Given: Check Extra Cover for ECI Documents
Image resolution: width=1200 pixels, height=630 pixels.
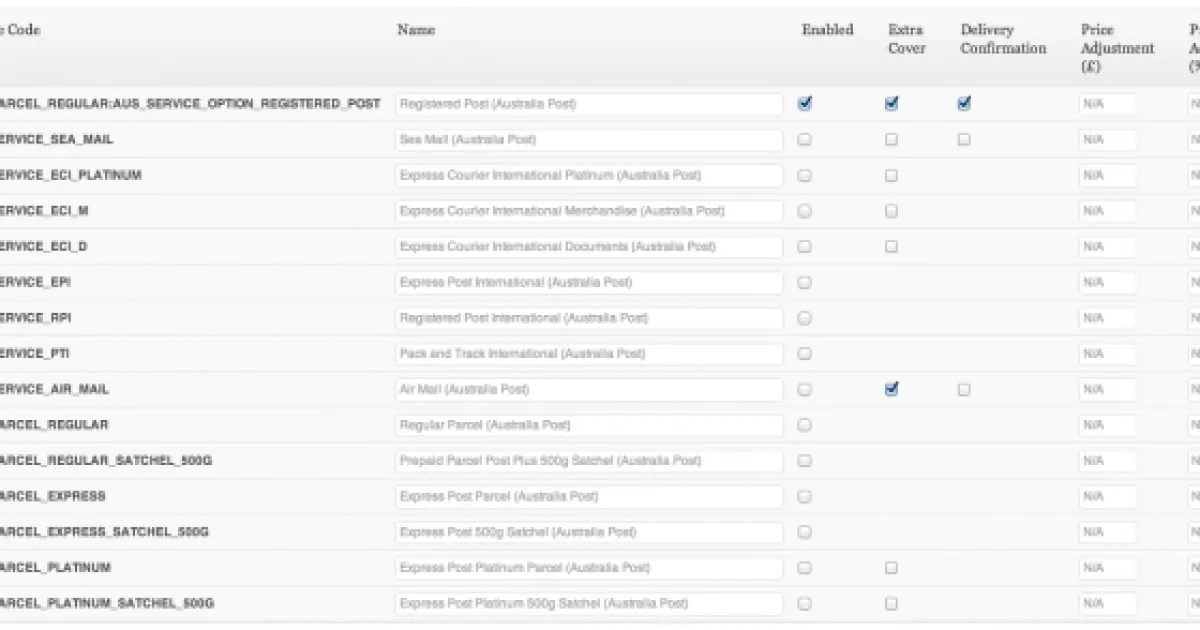Looking at the screenshot, I should pos(892,247).
